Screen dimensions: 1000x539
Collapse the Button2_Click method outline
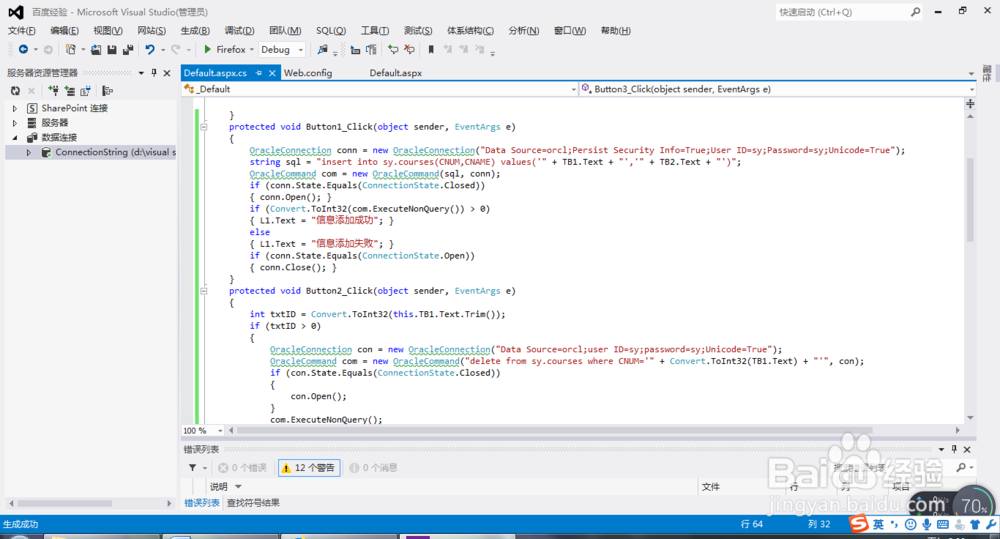click(204, 291)
